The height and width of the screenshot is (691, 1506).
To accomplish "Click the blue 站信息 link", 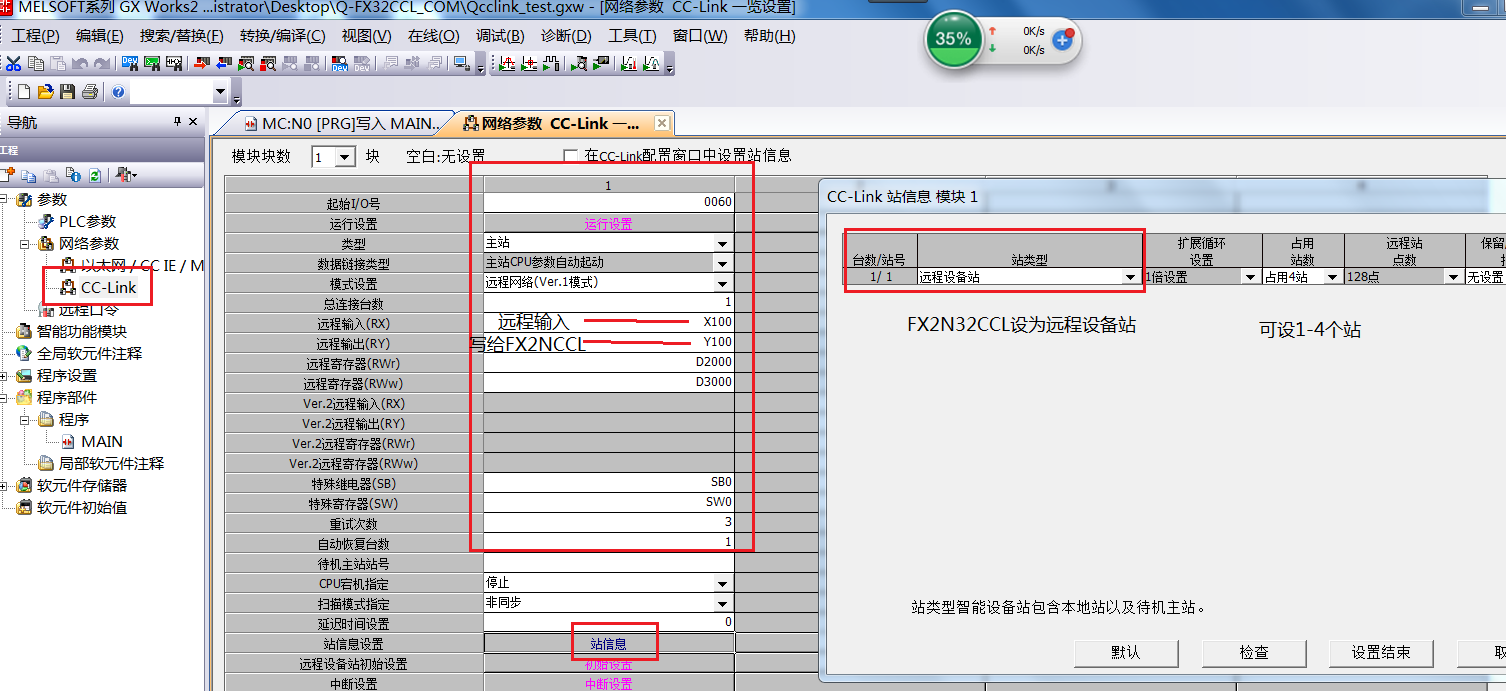I will click(608, 644).
